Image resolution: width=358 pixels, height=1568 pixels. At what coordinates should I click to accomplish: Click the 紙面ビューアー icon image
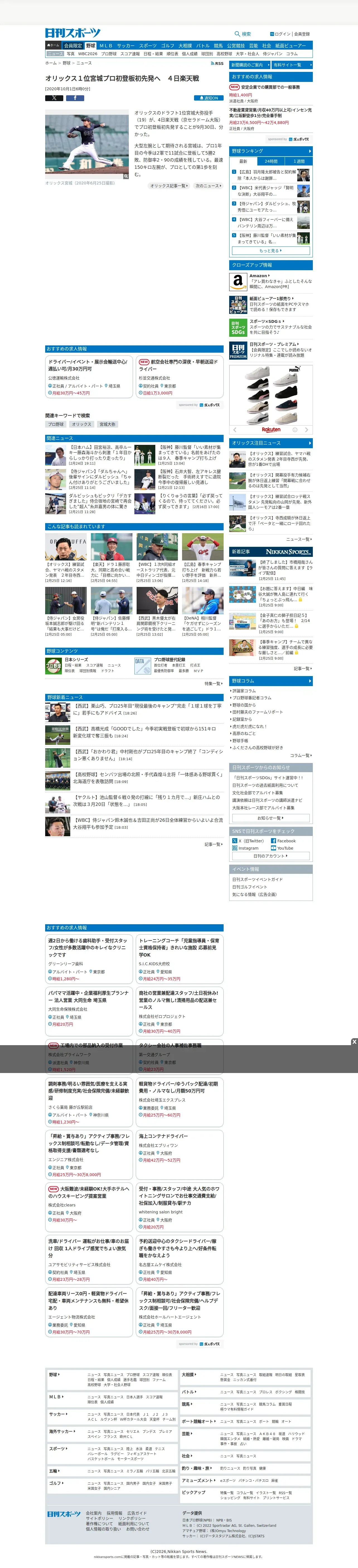click(238, 304)
